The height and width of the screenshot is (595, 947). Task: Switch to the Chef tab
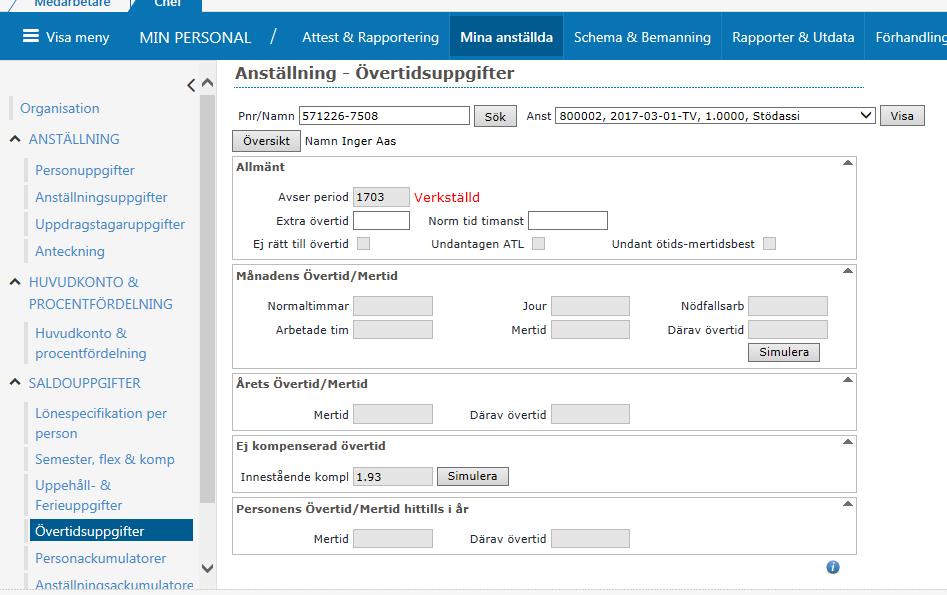pos(167,4)
